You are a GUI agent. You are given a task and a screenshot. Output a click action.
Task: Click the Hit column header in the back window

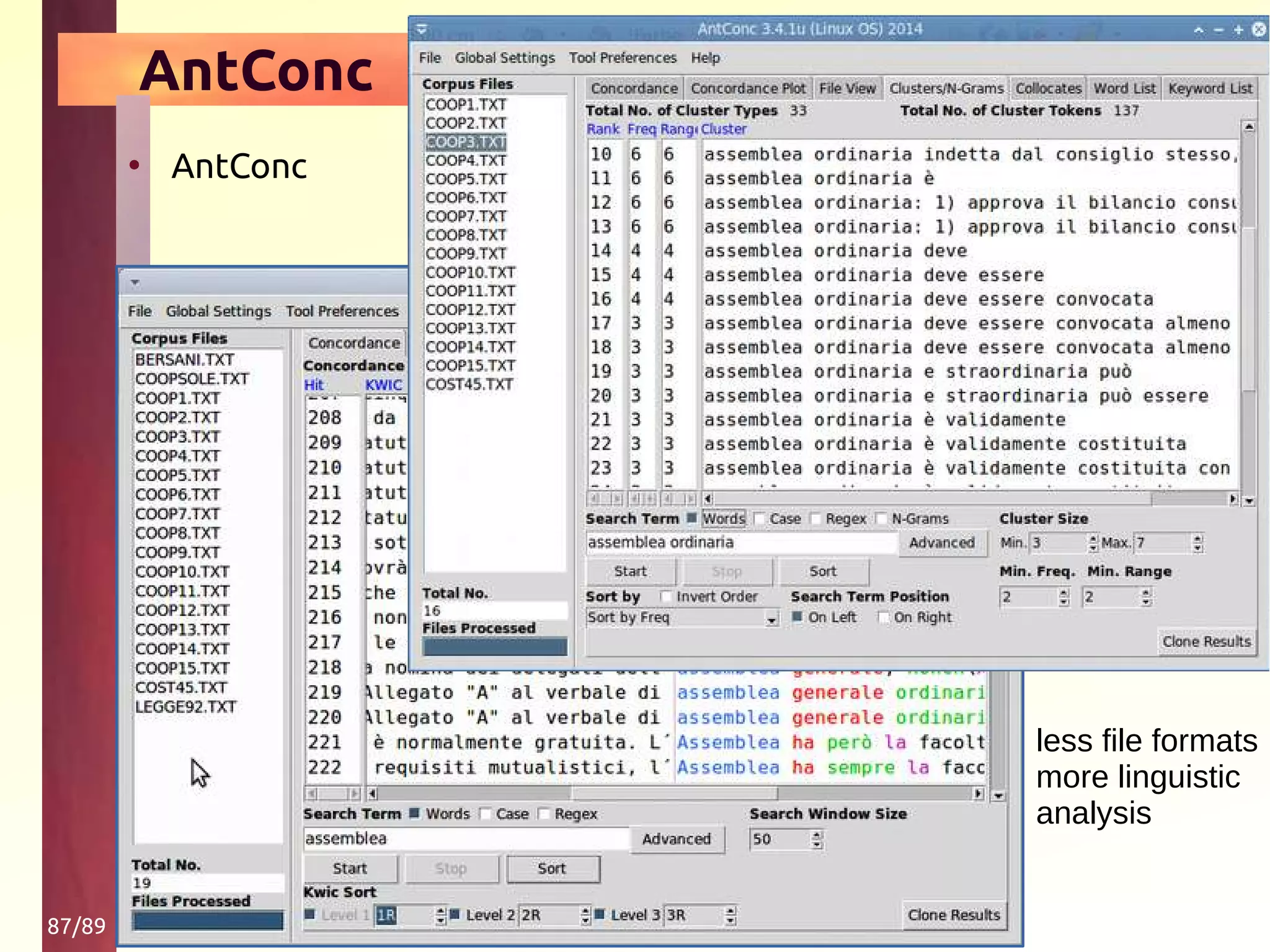[x=314, y=385]
